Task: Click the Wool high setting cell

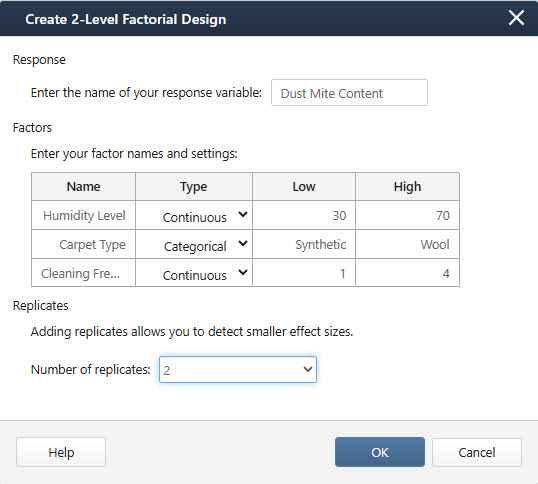Action: [407, 244]
